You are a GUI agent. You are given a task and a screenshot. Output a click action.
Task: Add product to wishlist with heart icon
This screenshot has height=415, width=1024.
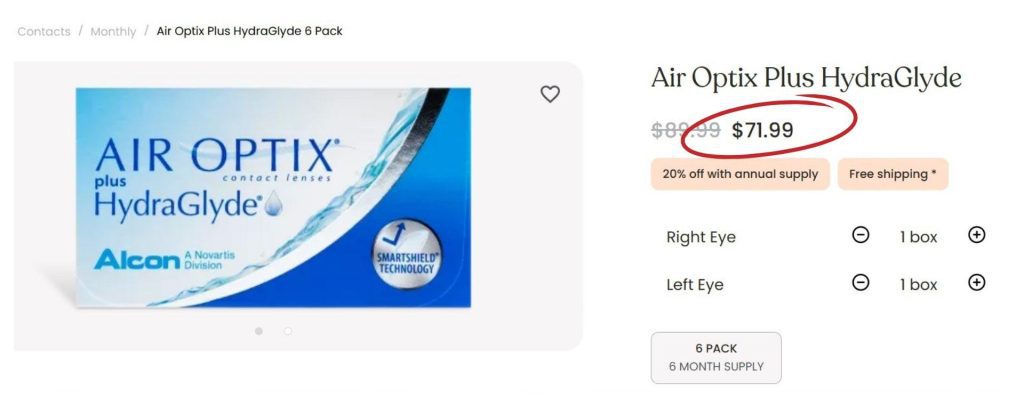(550, 94)
